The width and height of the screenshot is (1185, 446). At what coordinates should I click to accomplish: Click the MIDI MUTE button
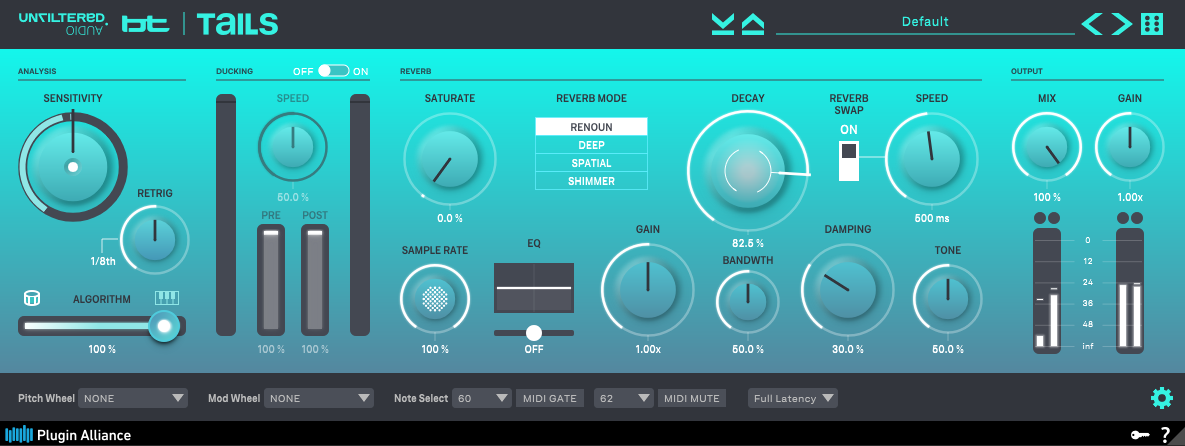(692, 398)
